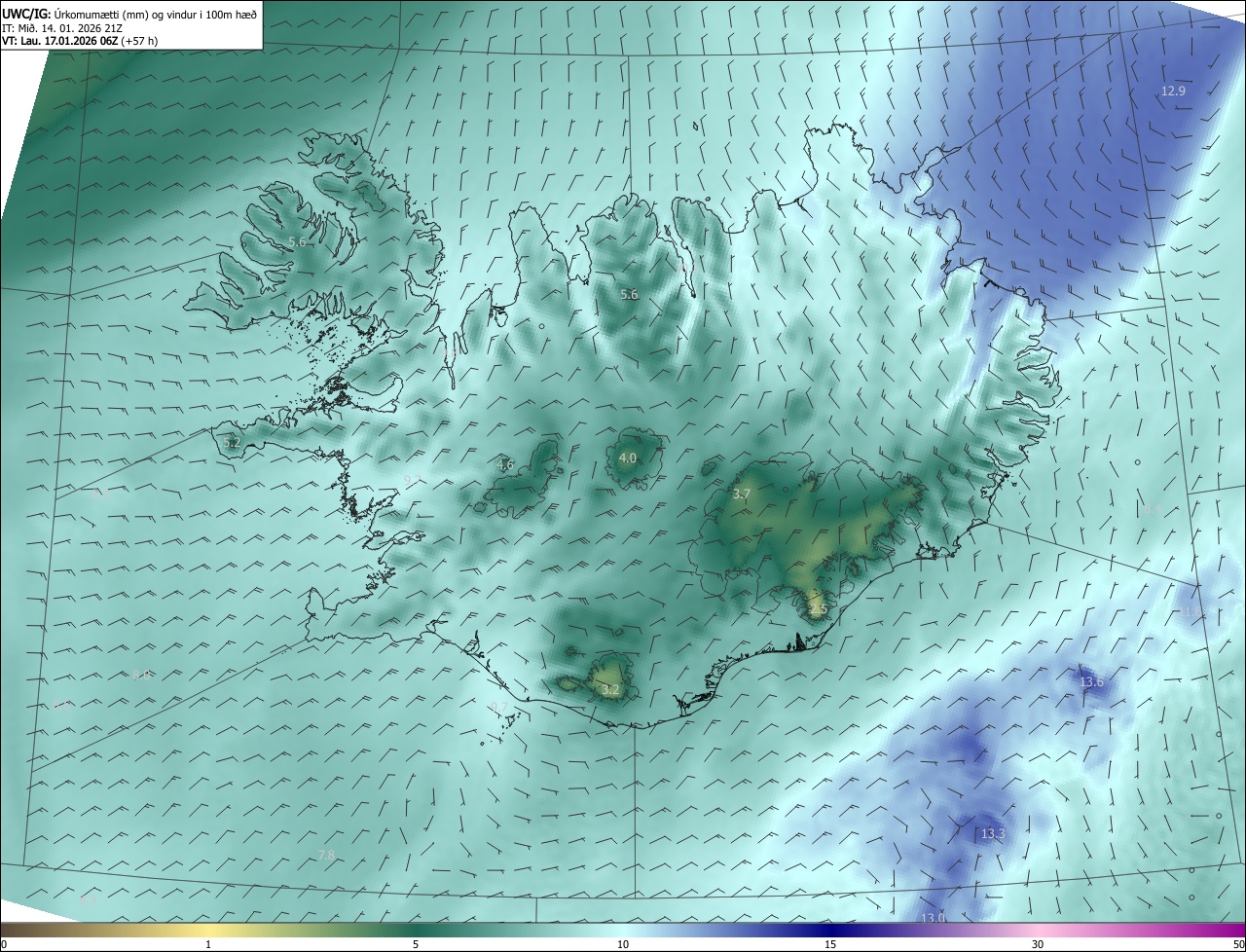Click the '30' tick on the color scale
This screenshot has height=952, width=1246.
point(1038,944)
